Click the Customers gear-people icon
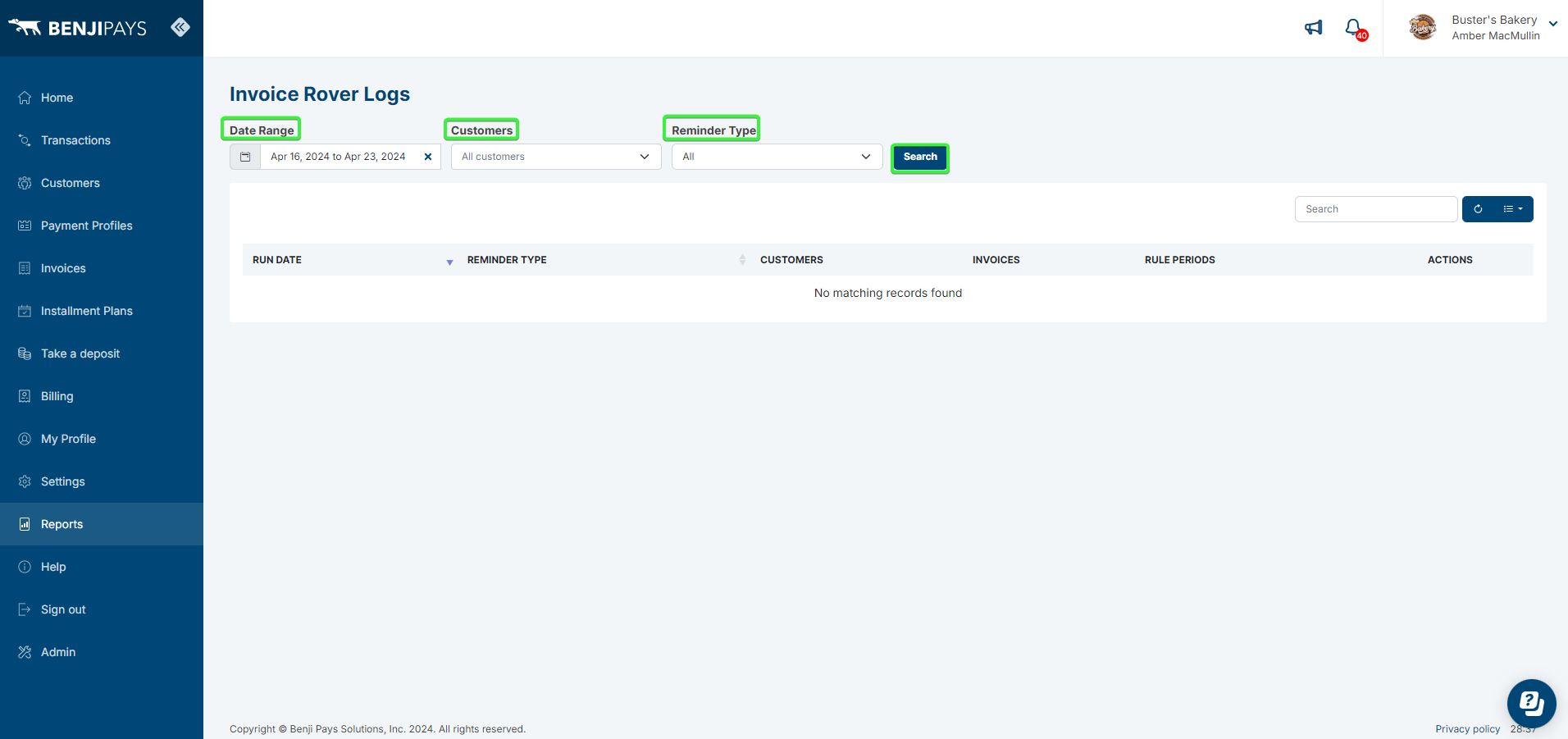1568x739 pixels. 25,183
